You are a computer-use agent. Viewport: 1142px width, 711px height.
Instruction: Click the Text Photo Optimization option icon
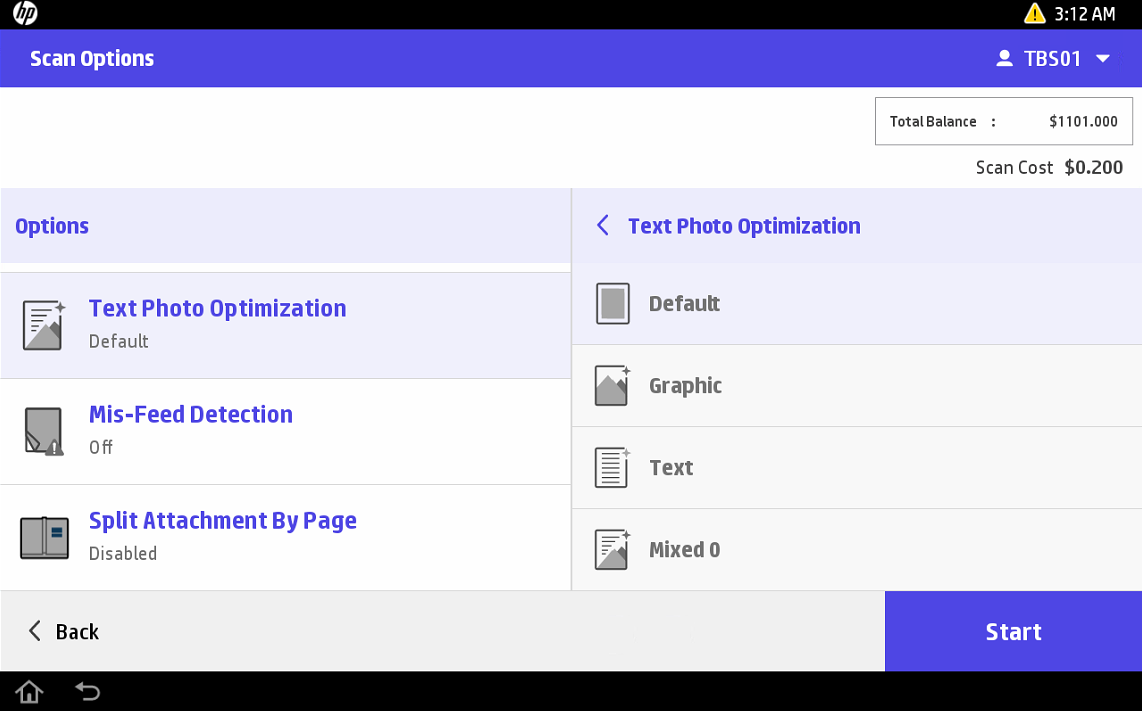[43, 325]
